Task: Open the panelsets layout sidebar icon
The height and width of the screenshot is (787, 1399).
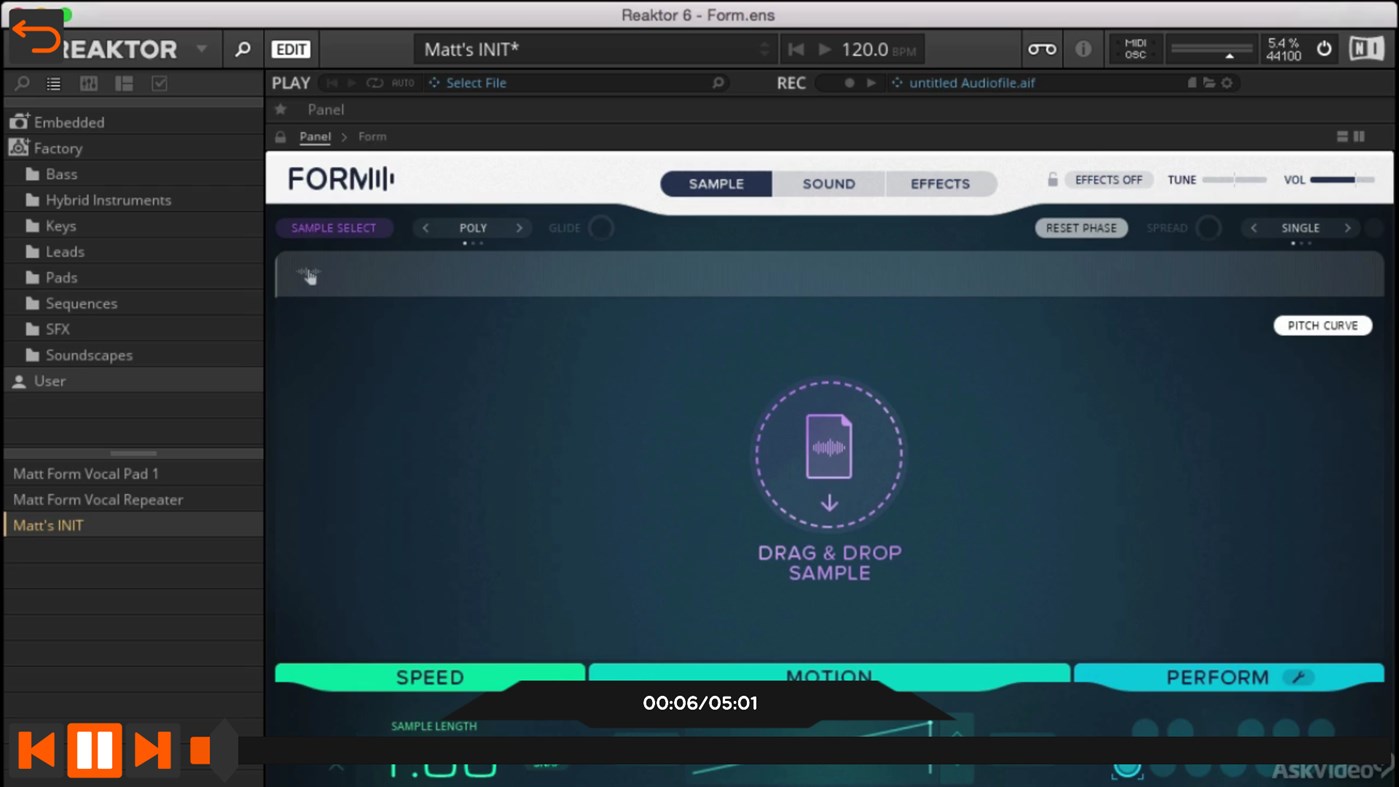Action: point(124,84)
